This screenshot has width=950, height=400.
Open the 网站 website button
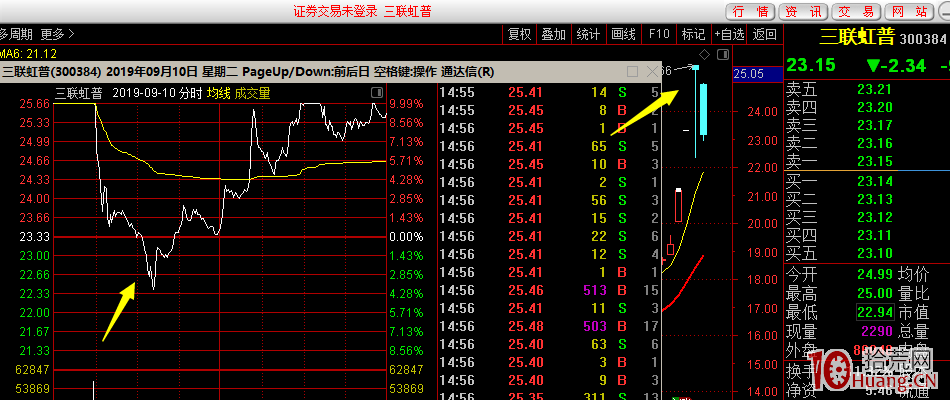pos(909,12)
